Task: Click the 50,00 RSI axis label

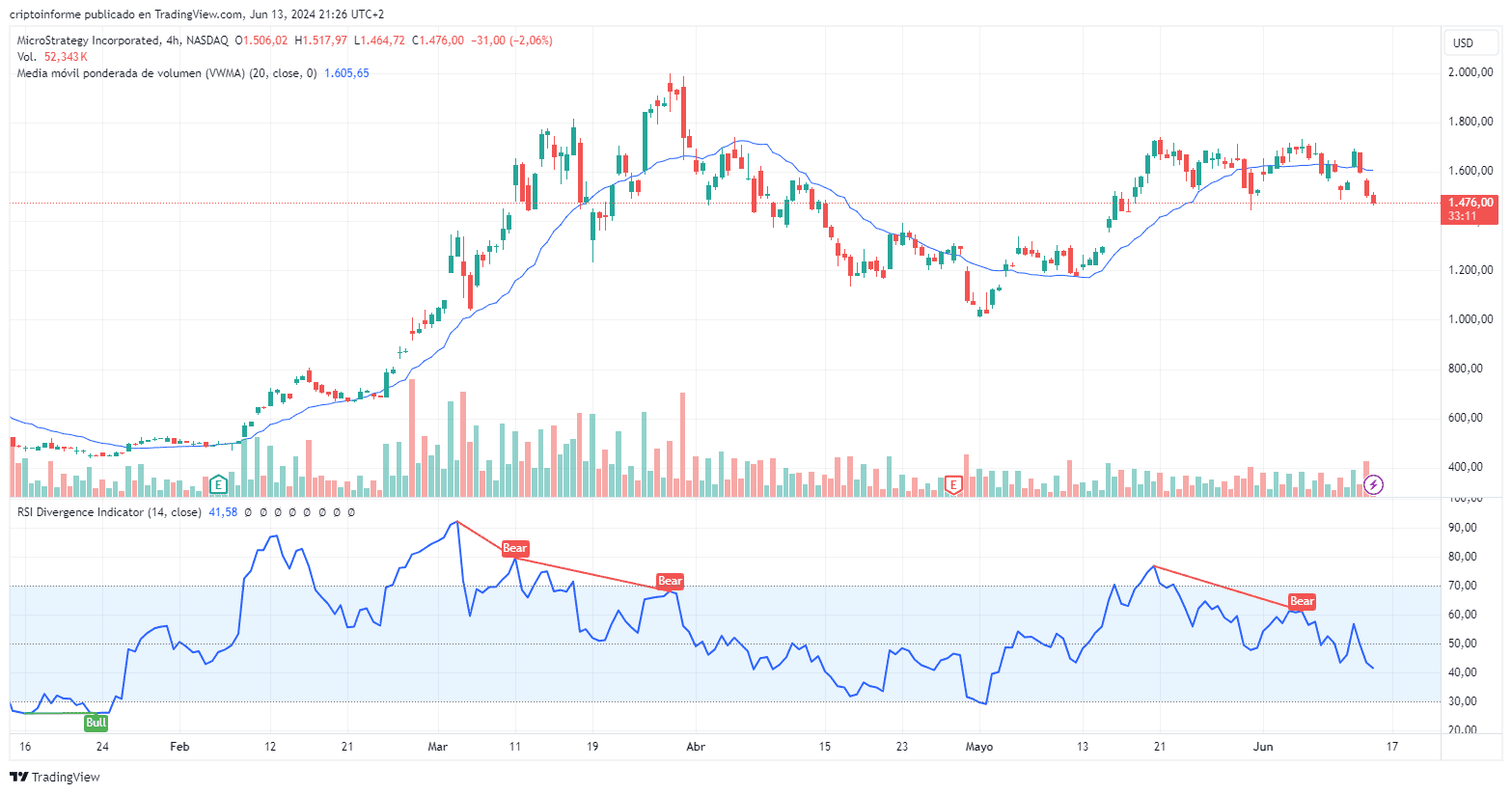Action: [x=1463, y=643]
